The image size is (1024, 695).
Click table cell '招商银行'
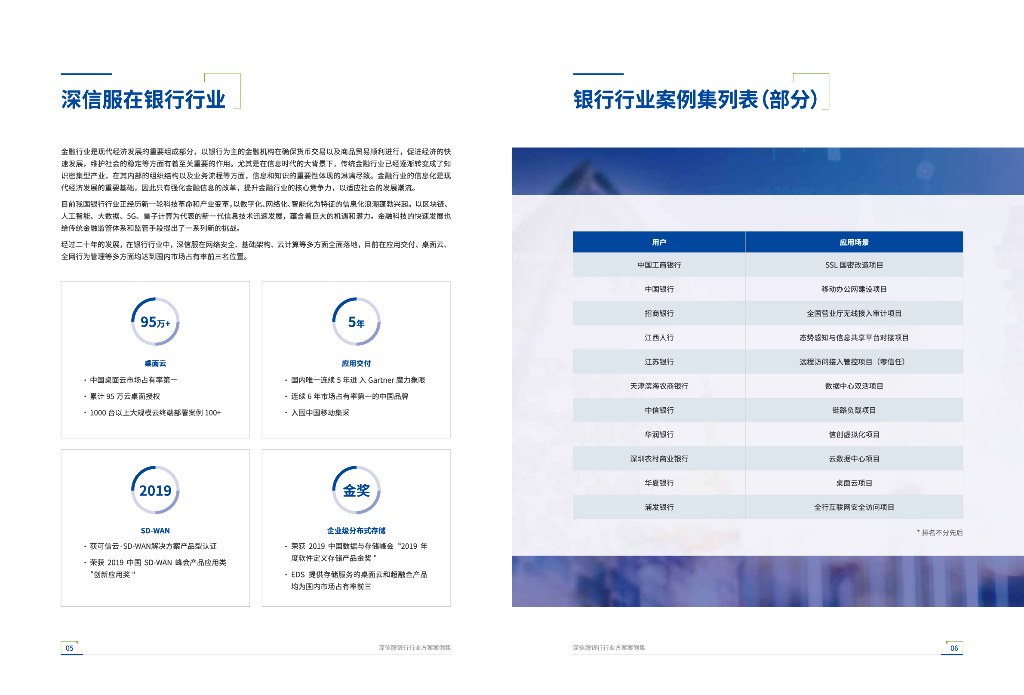point(659,313)
